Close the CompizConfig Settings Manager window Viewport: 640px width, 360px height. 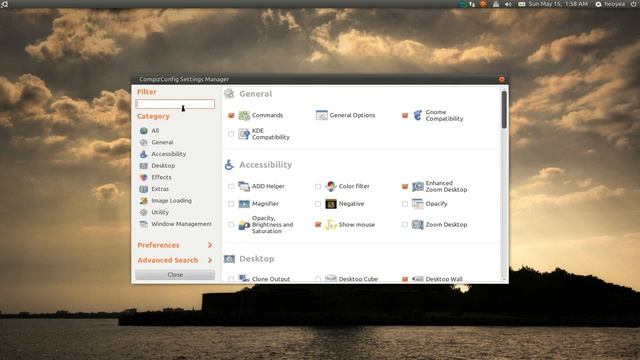(x=502, y=79)
